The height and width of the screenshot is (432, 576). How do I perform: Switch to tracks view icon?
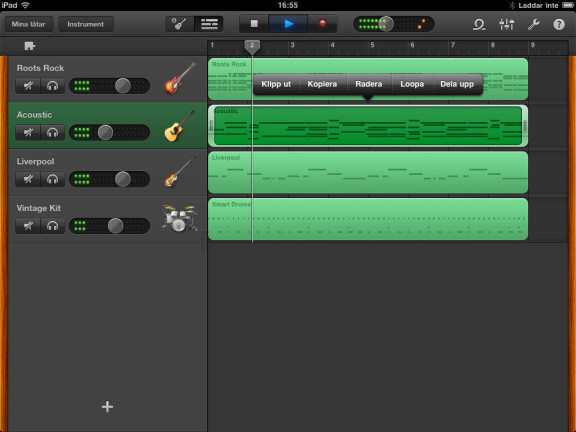click(209, 24)
